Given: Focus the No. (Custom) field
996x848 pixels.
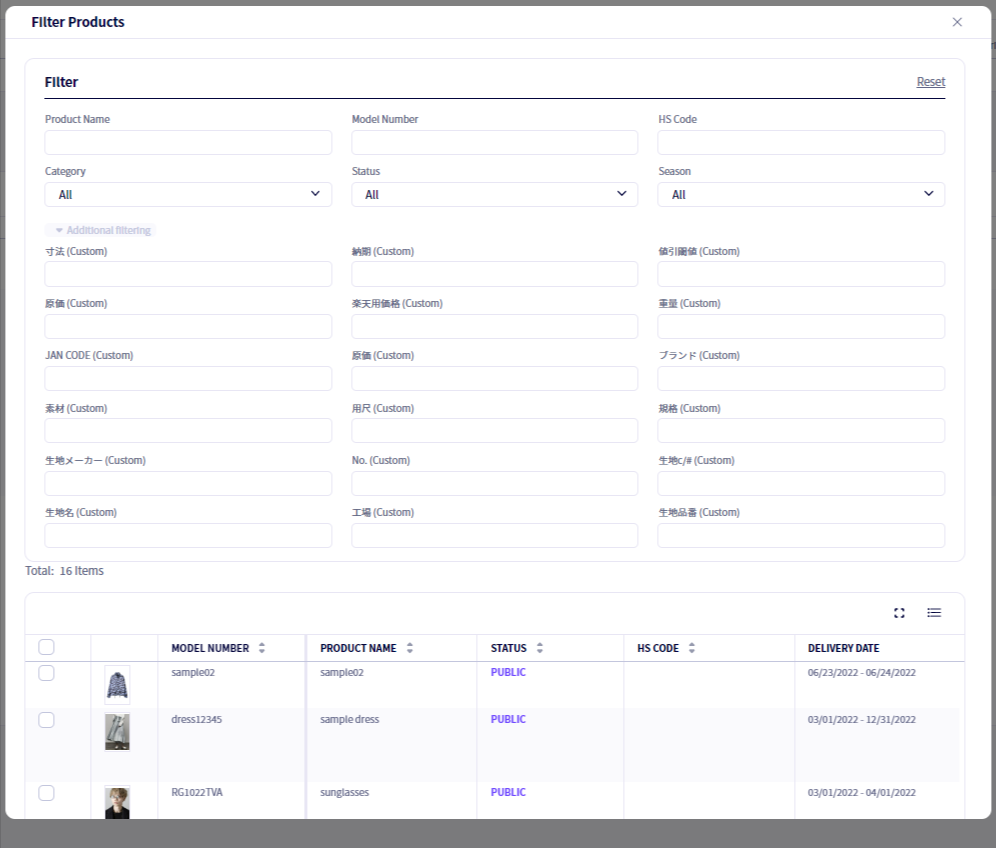Looking at the screenshot, I should tap(494, 483).
